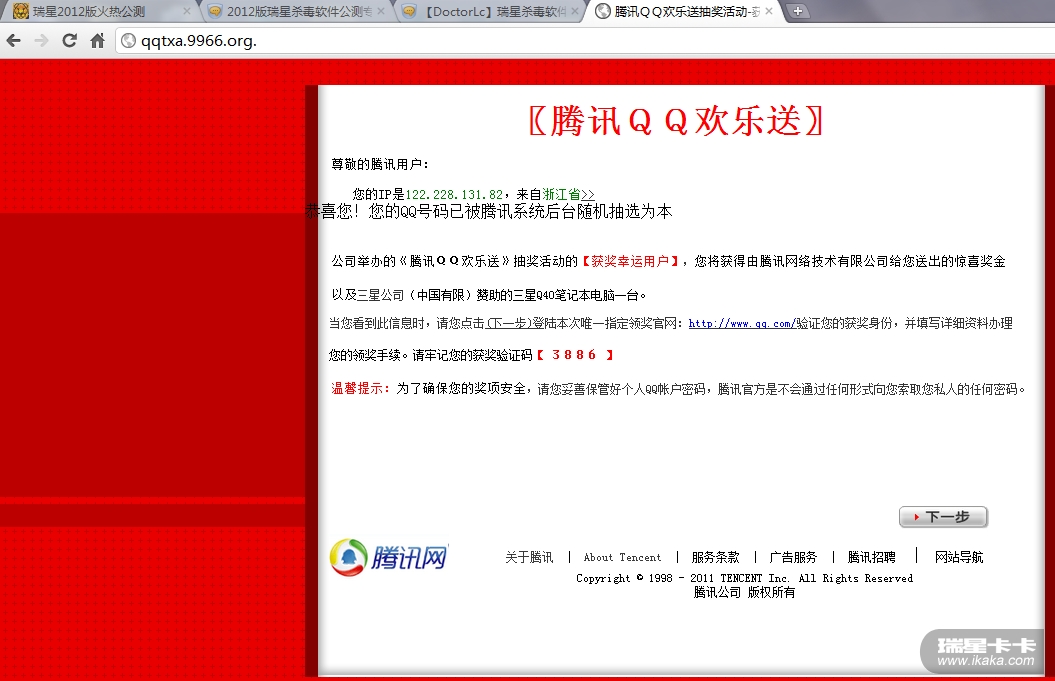1055x681 pixels.
Task: Click the IP address 122.228.131.82 text
Action: pos(454,194)
